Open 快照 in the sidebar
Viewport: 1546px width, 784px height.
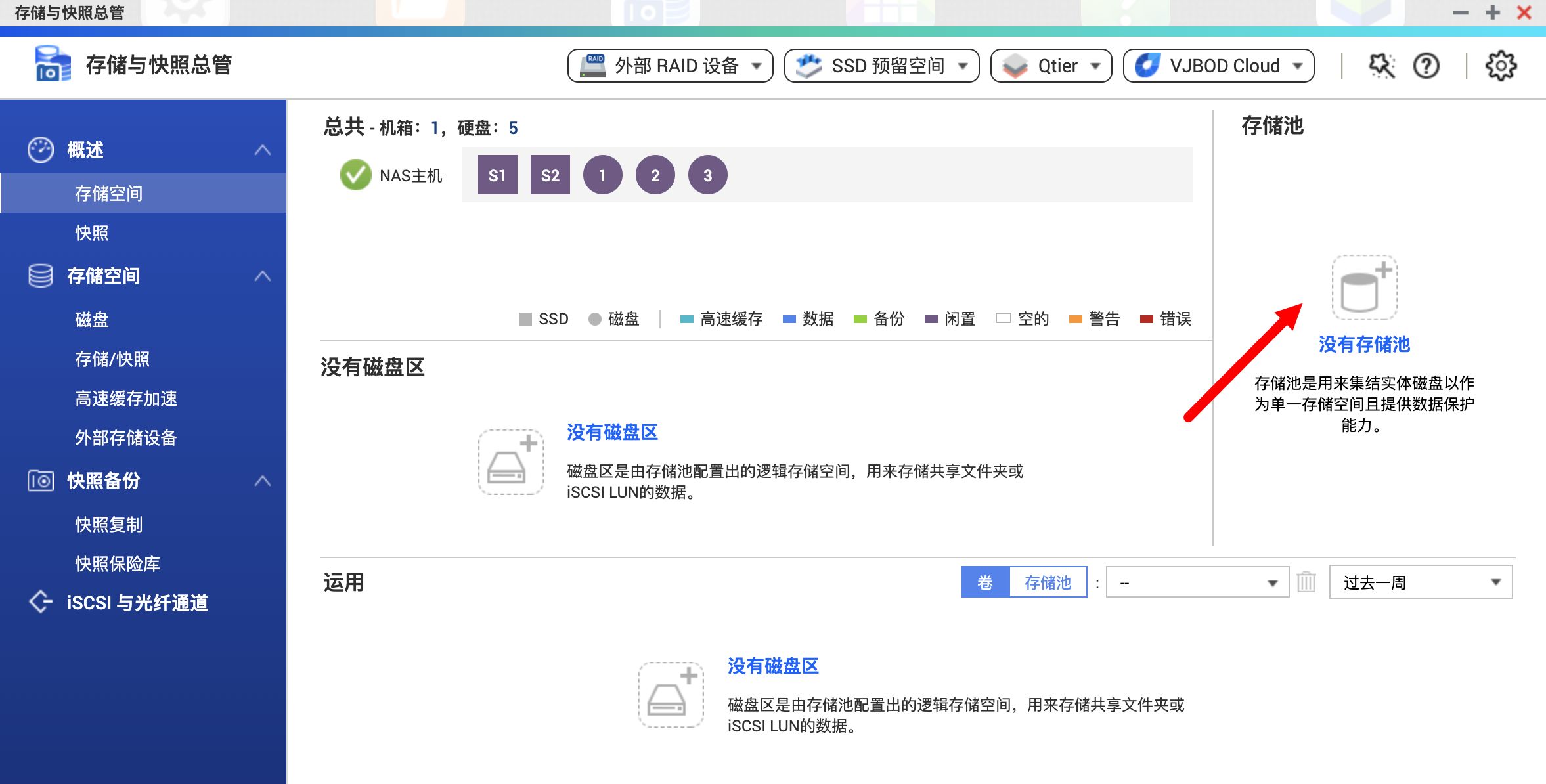(x=92, y=232)
